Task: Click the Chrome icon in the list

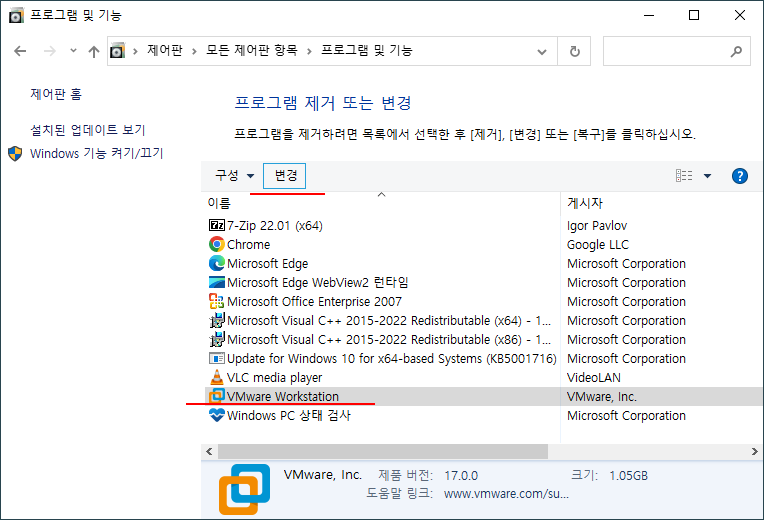Action: point(217,244)
